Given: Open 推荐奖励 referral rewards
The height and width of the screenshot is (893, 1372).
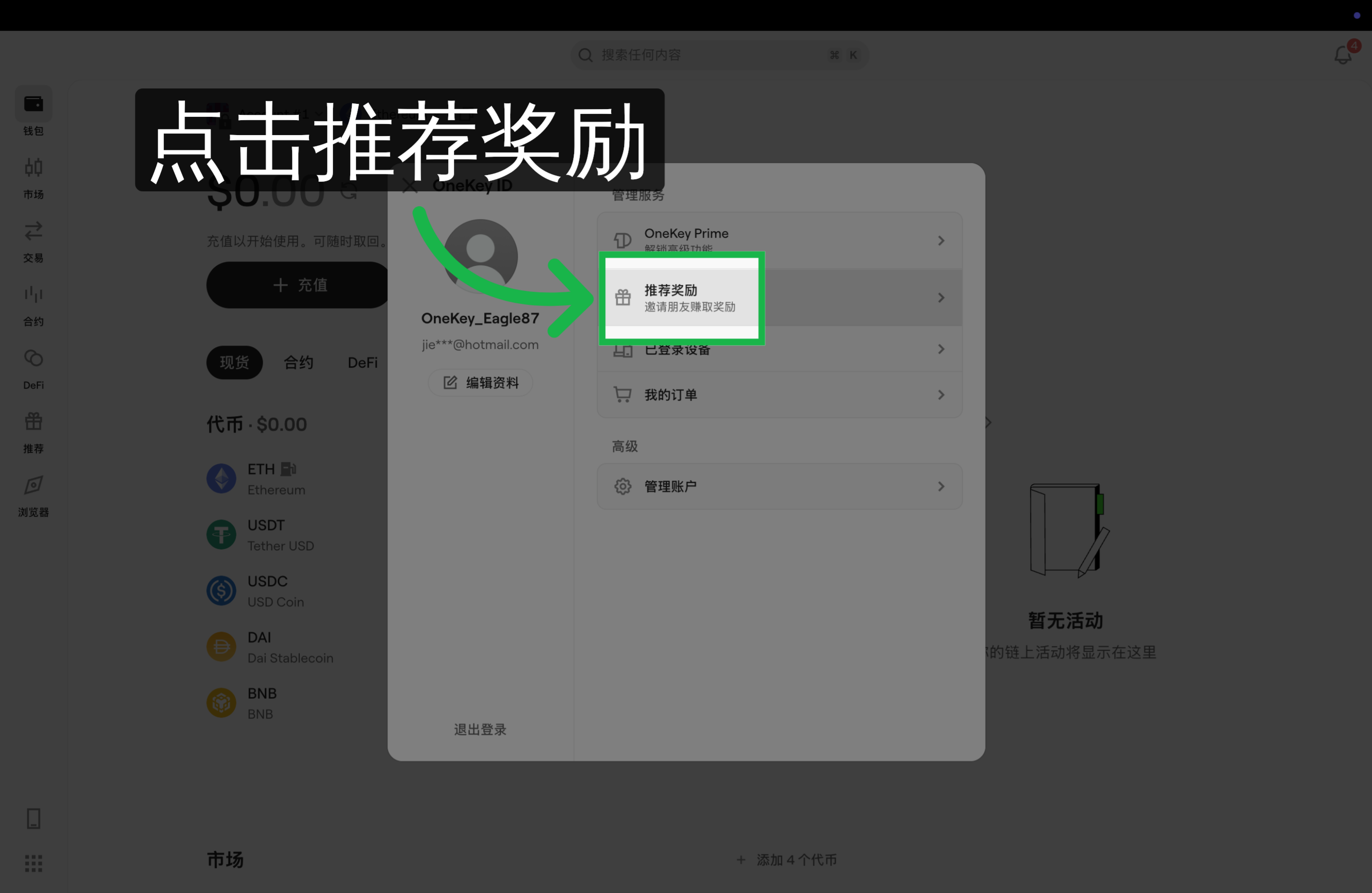Looking at the screenshot, I should [x=779, y=298].
